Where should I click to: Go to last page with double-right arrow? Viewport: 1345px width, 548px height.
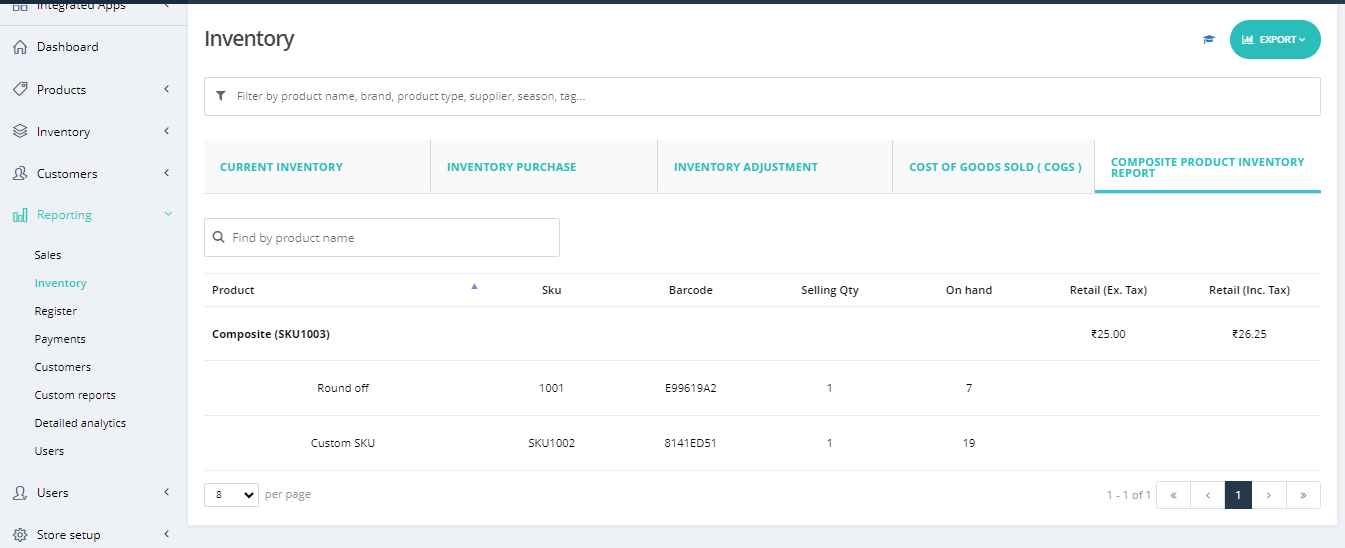(x=1303, y=495)
